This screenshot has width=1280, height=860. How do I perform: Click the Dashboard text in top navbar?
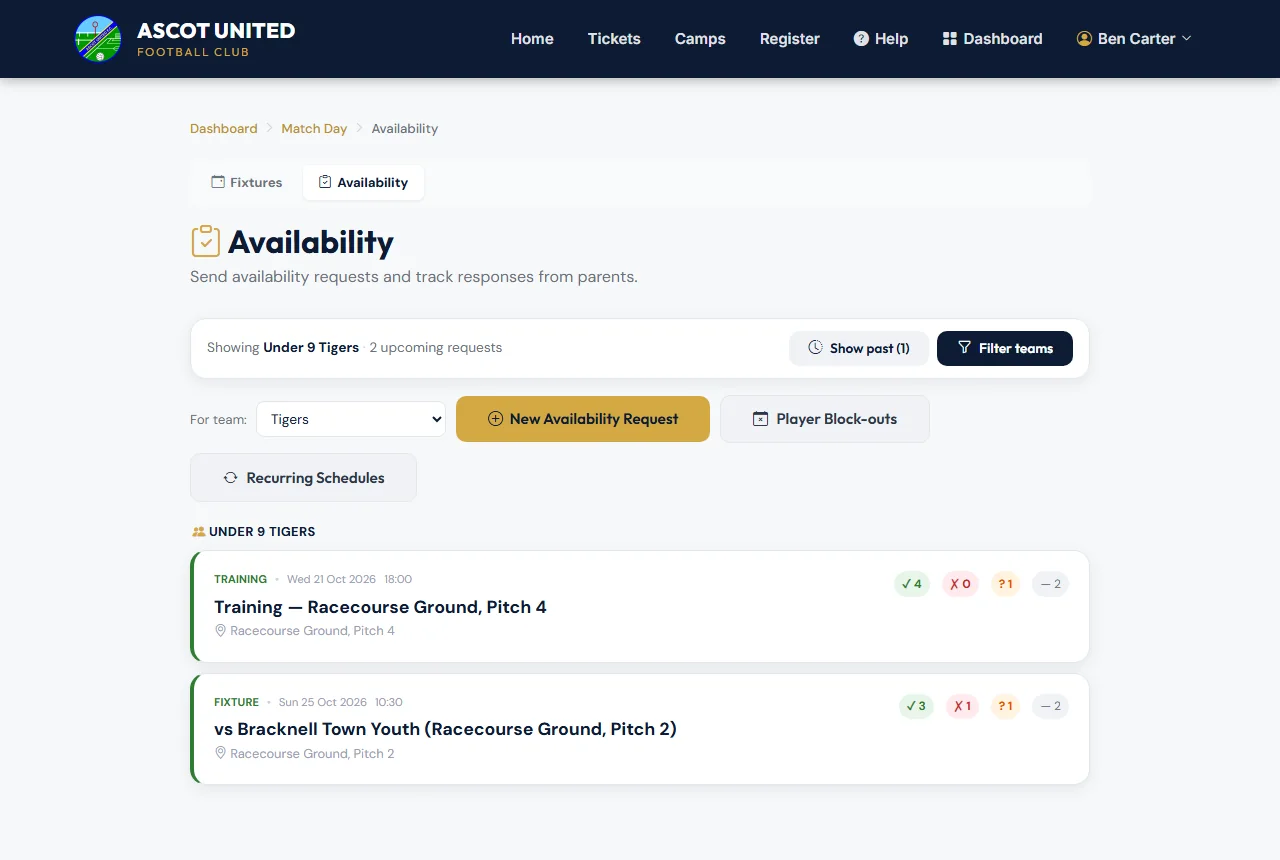tap(1003, 39)
